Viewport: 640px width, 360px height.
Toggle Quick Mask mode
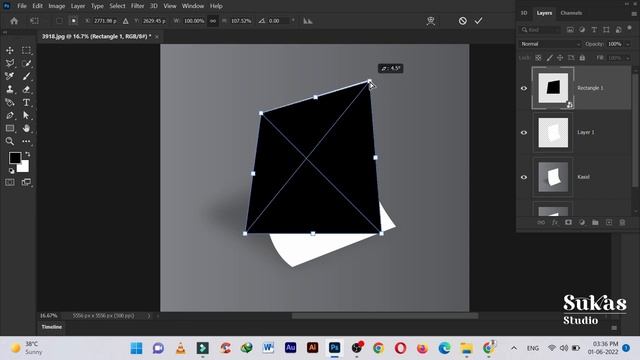coord(10,182)
